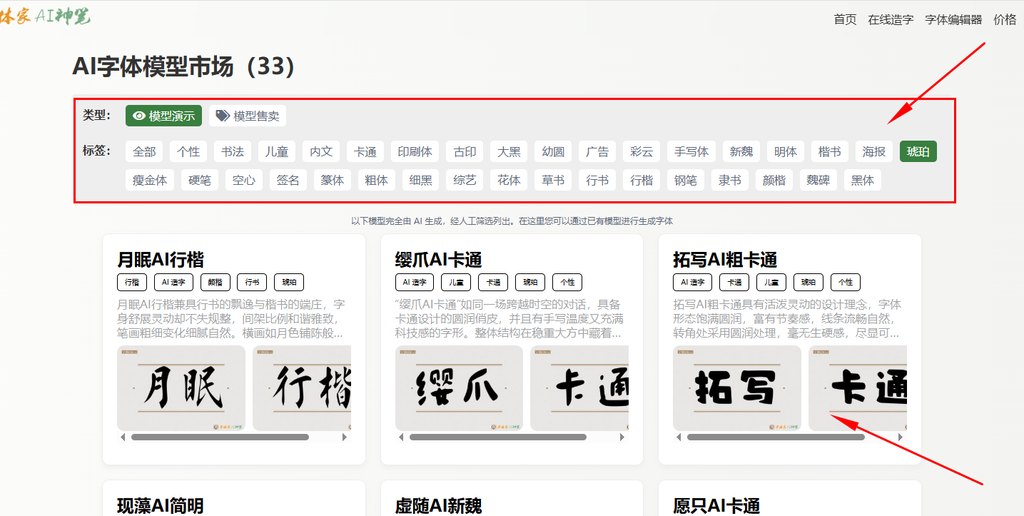Image resolution: width=1024 pixels, height=516 pixels.
Task: Filter by the 卡通 tag in filter bar
Action: [x=365, y=152]
